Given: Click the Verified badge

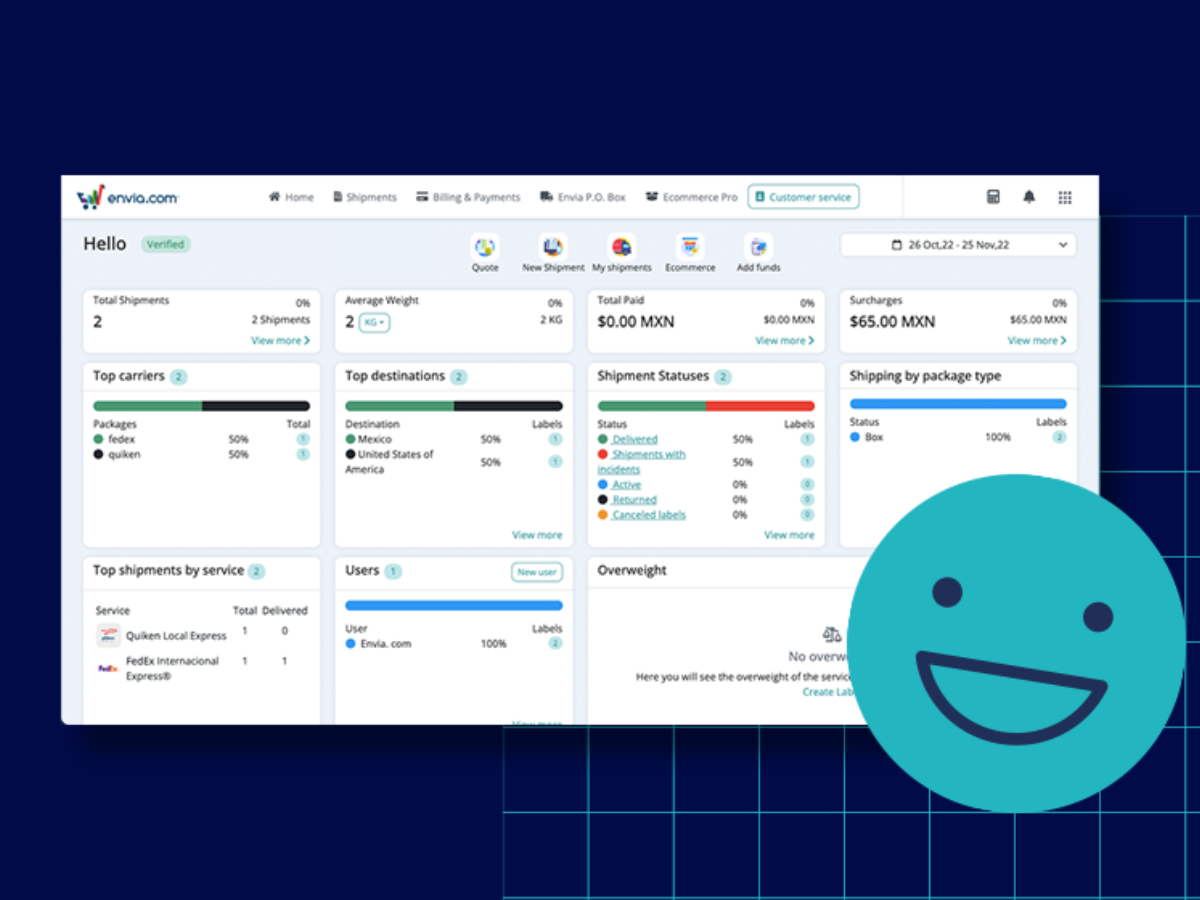Looking at the screenshot, I should pyautogui.click(x=166, y=244).
